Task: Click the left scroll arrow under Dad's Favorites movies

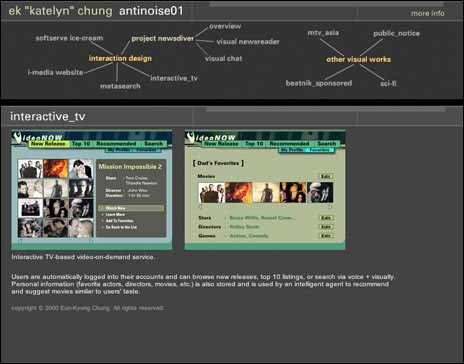Action: coord(200,207)
